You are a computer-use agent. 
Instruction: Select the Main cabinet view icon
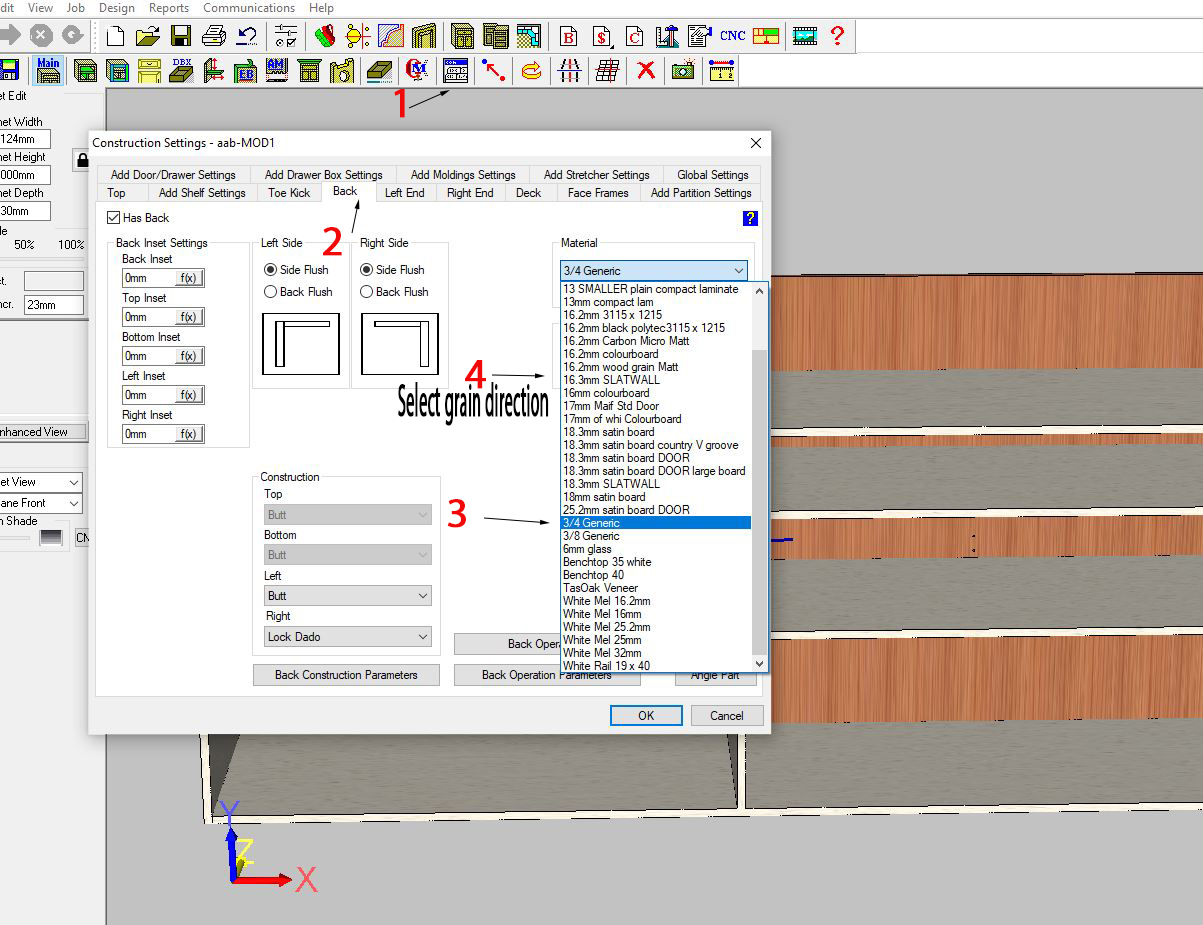(x=48, y=70)
